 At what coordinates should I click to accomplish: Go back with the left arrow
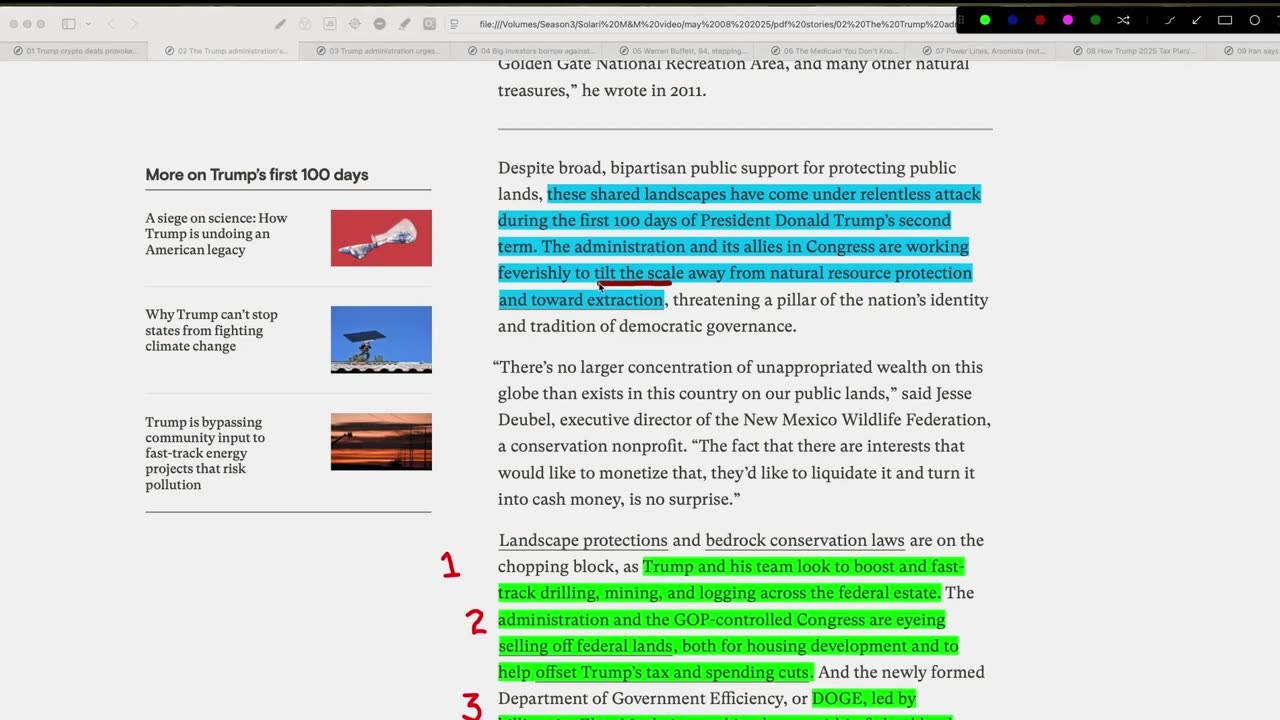tap(111, 24)
